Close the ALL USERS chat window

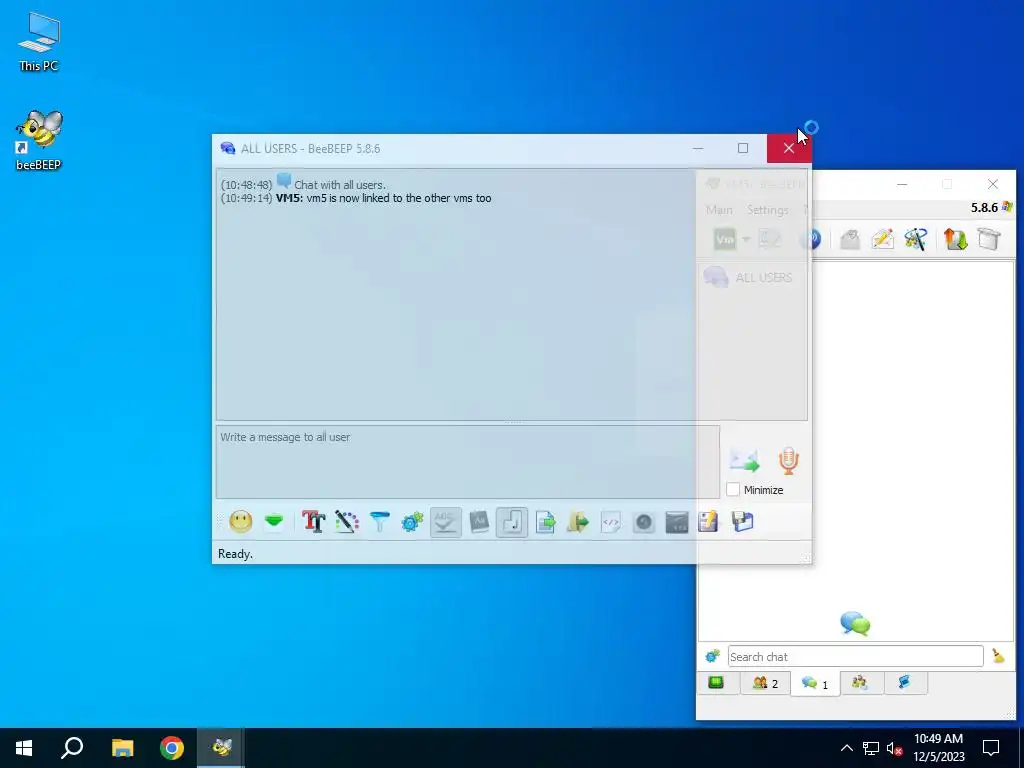click(x=789, y=148)
